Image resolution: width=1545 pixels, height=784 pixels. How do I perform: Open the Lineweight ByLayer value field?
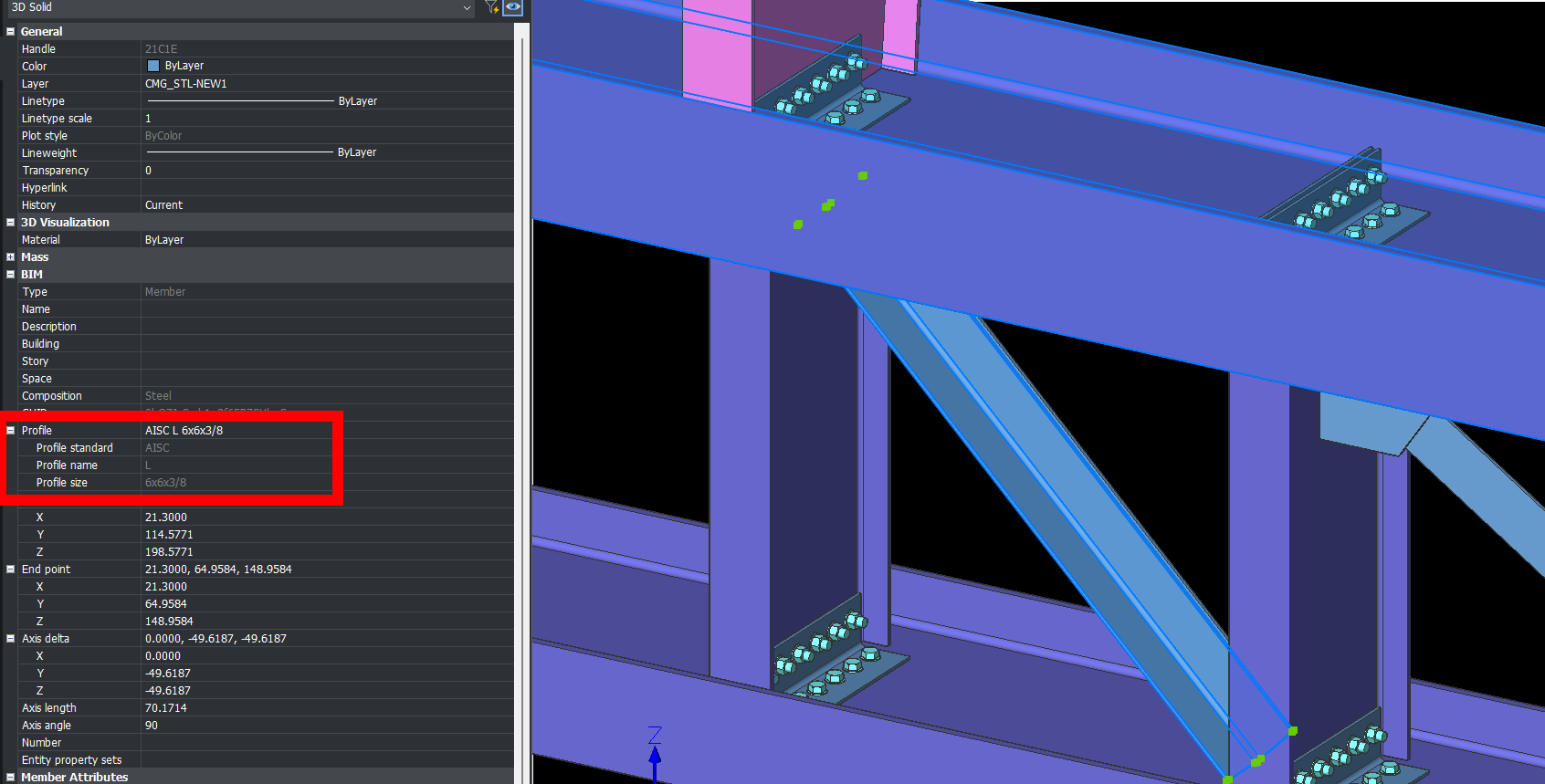click(327, 153)
